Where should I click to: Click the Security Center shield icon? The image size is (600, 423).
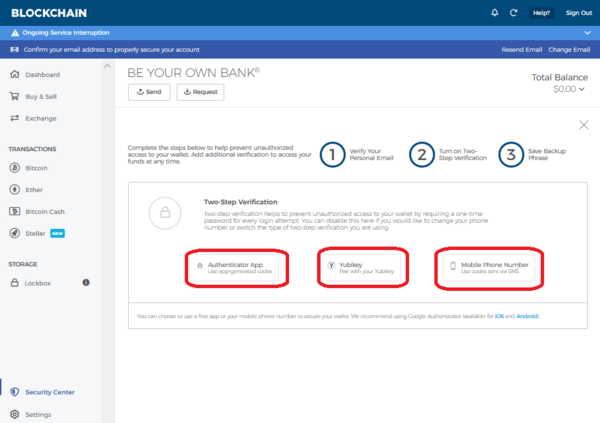click(15, 392)
